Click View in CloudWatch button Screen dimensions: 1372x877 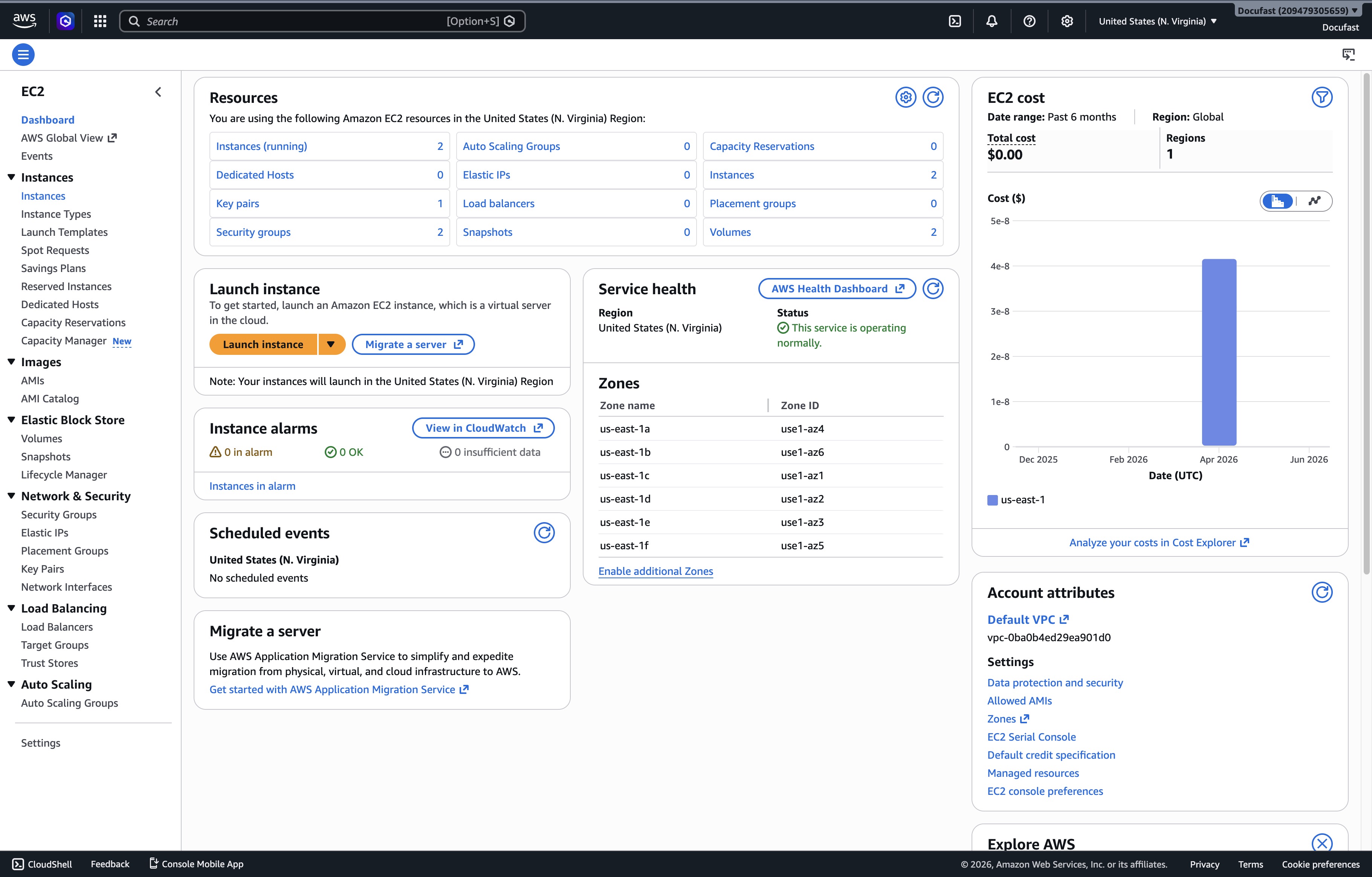point(483,428)
